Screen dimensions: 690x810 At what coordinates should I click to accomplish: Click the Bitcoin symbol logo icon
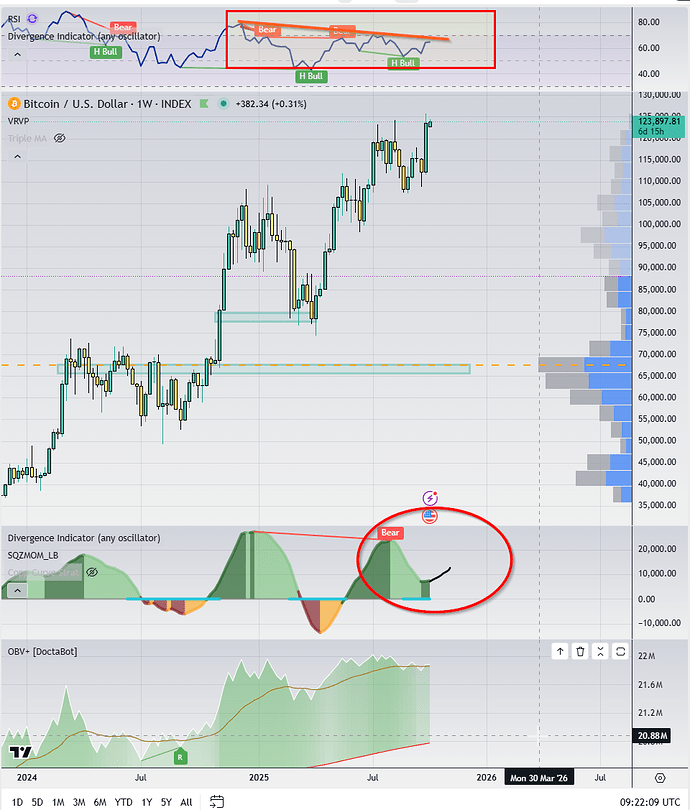point(13,104)
